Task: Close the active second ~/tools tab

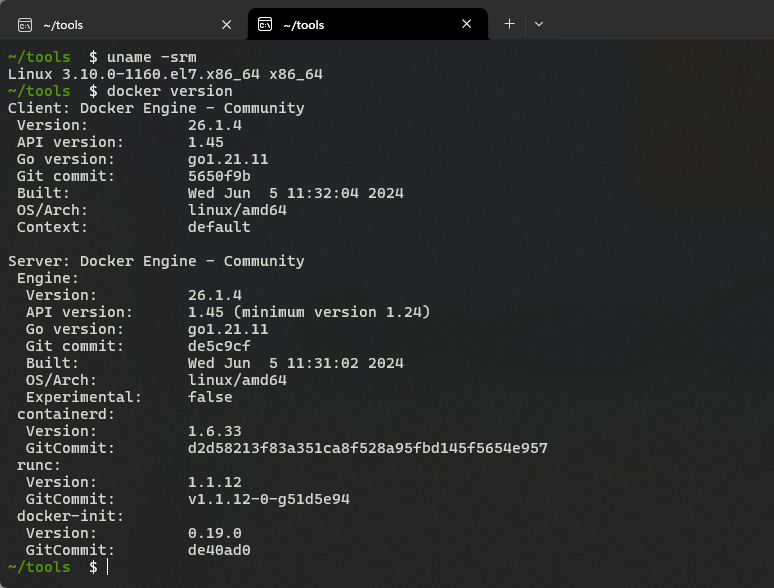Action: tap(466, 24)
